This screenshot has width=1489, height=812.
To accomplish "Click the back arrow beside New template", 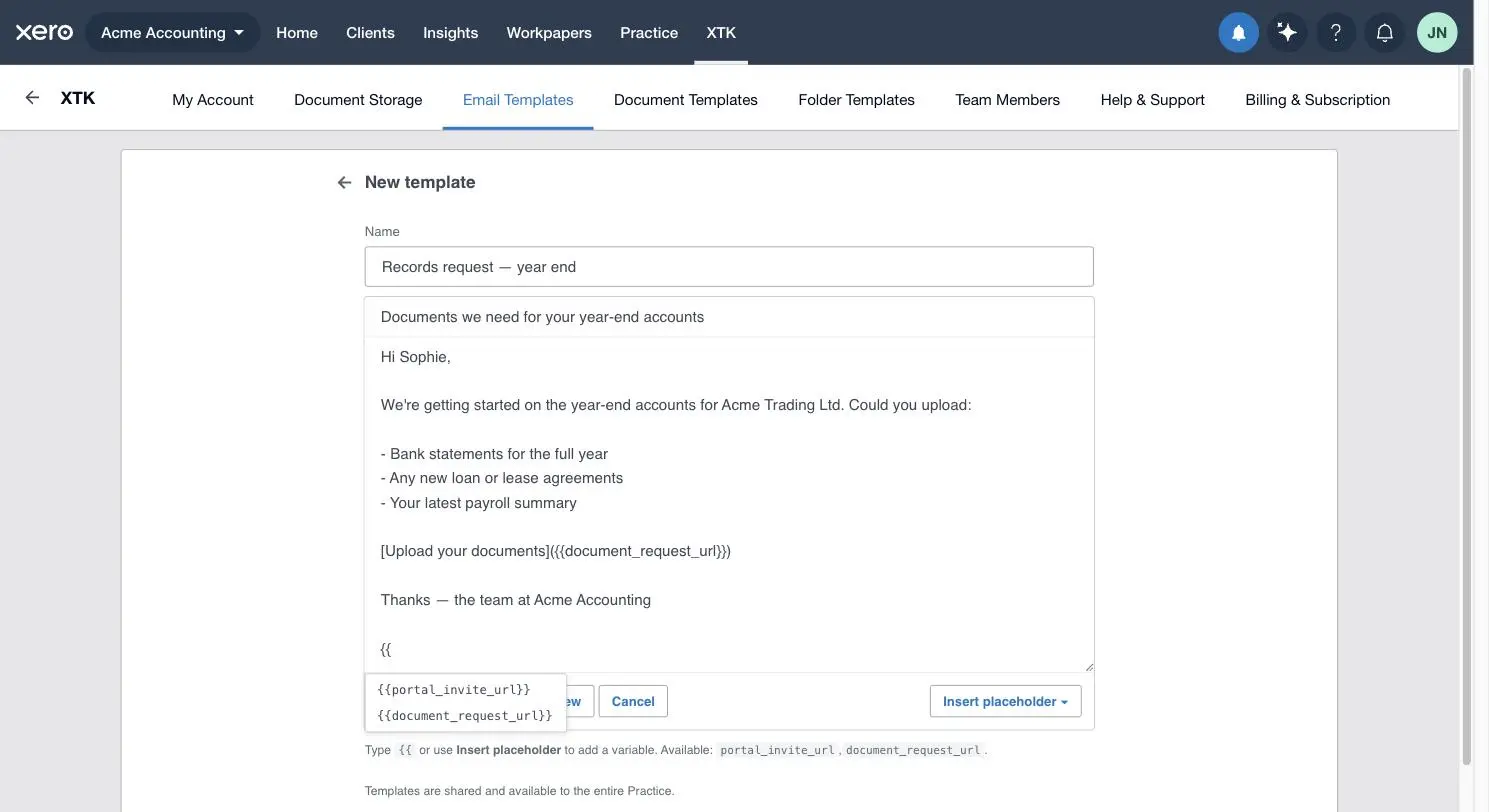I will tap(344, 182).
